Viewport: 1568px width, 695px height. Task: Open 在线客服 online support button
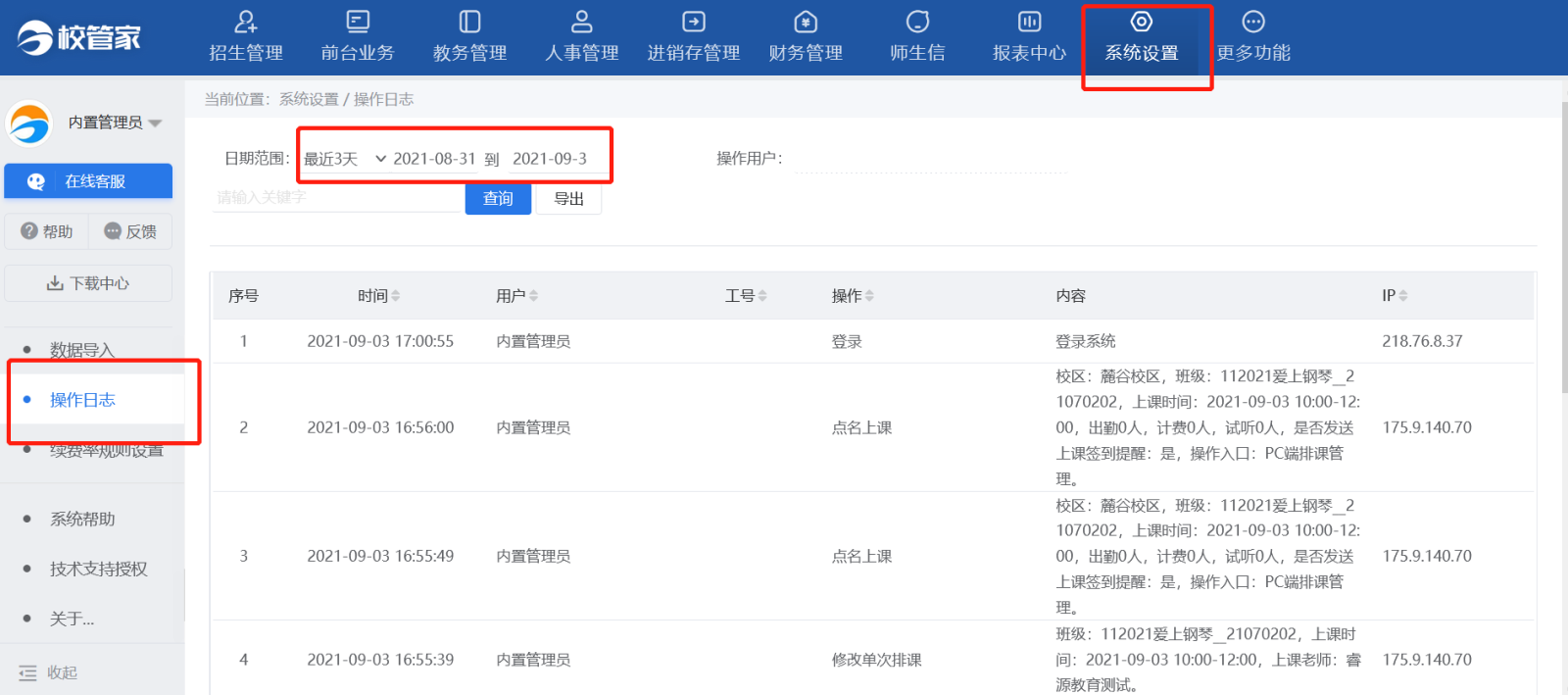point(88,181)
